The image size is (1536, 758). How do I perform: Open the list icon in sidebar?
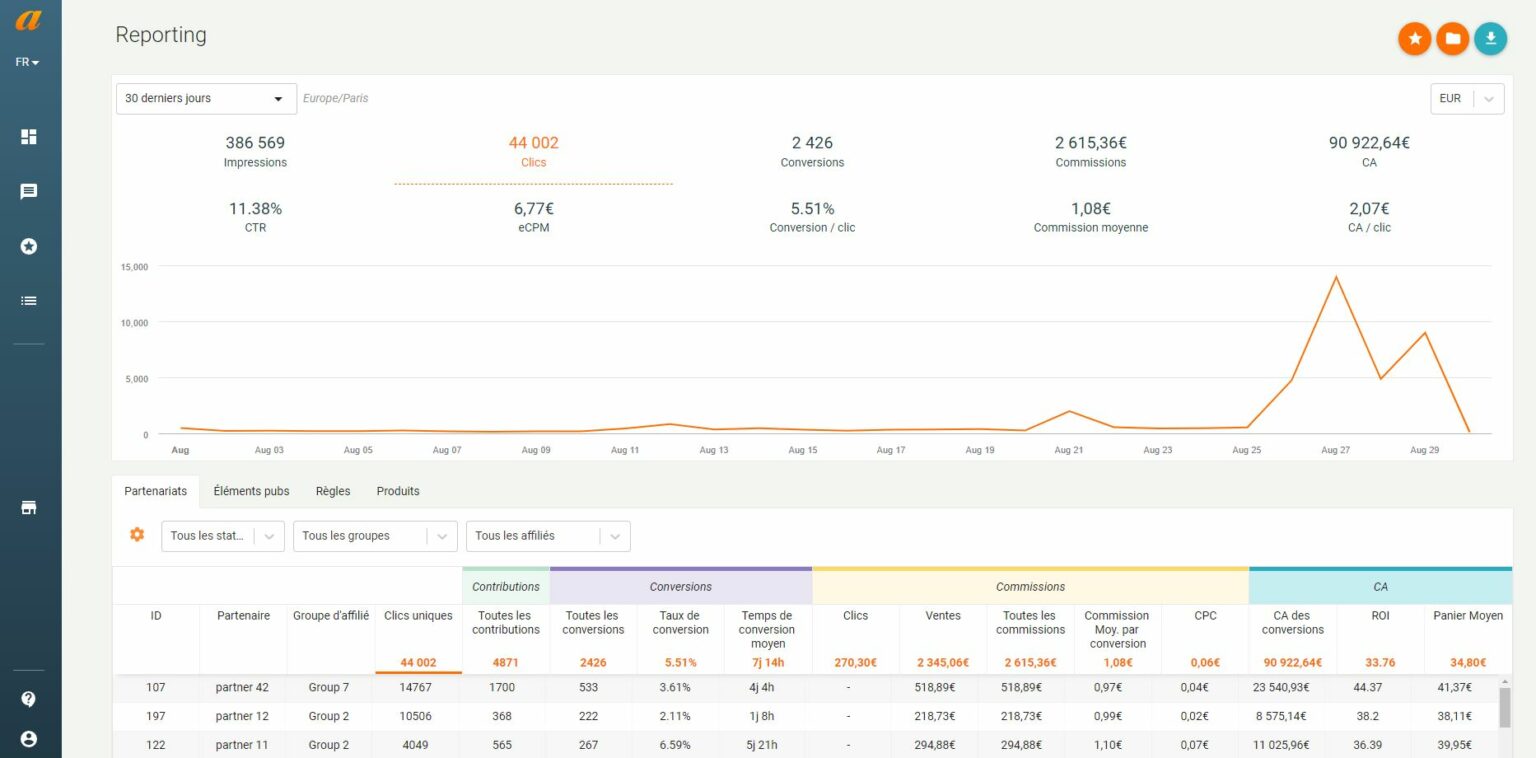coord(29,300)
